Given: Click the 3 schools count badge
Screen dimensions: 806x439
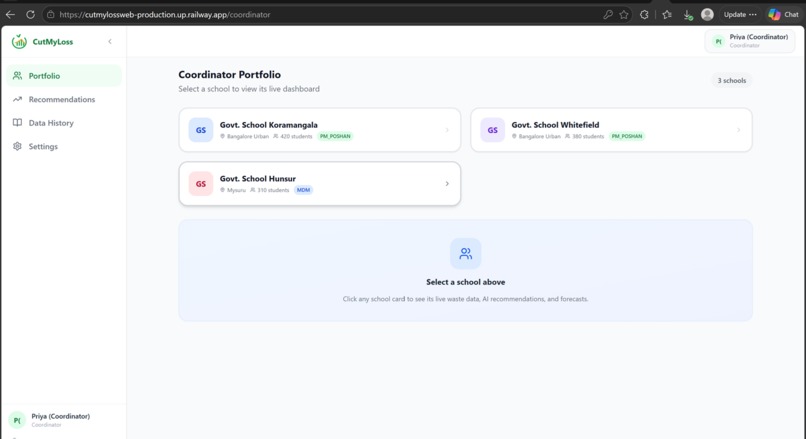Looking at the screenshot, I should 731,81.
